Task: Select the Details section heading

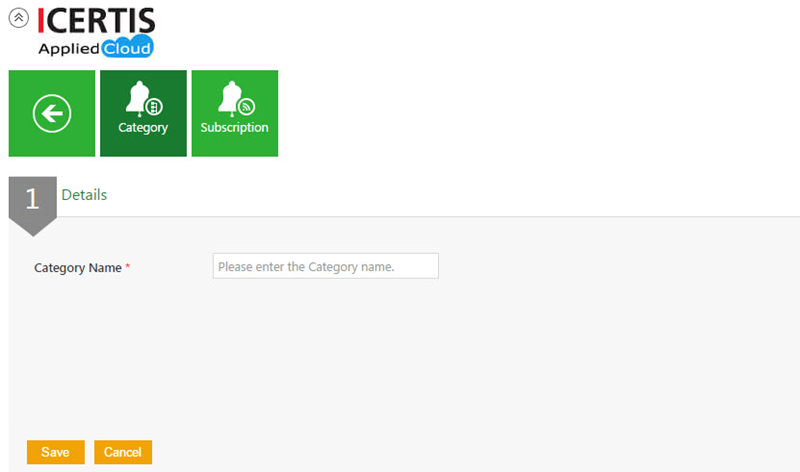Action: coord(84,195)
